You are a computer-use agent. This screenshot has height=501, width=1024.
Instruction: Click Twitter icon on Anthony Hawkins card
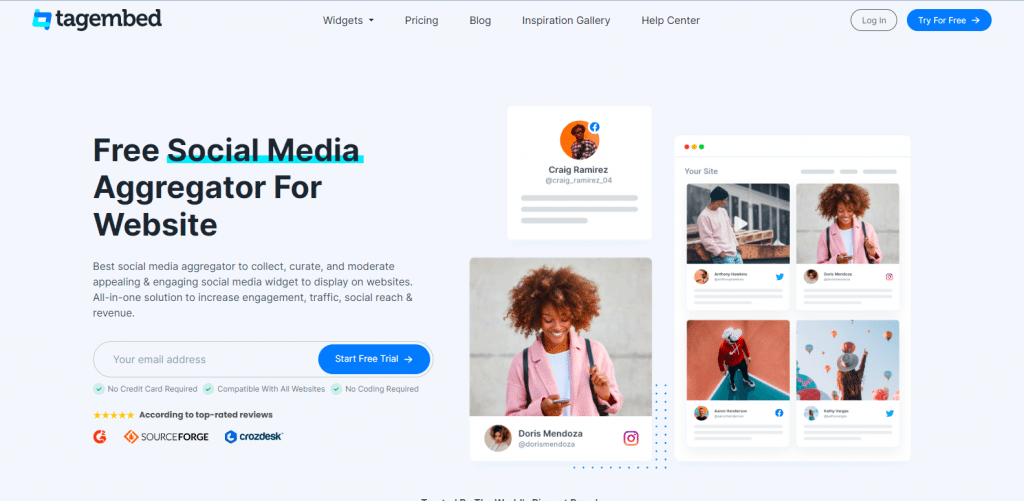[779, 277]
